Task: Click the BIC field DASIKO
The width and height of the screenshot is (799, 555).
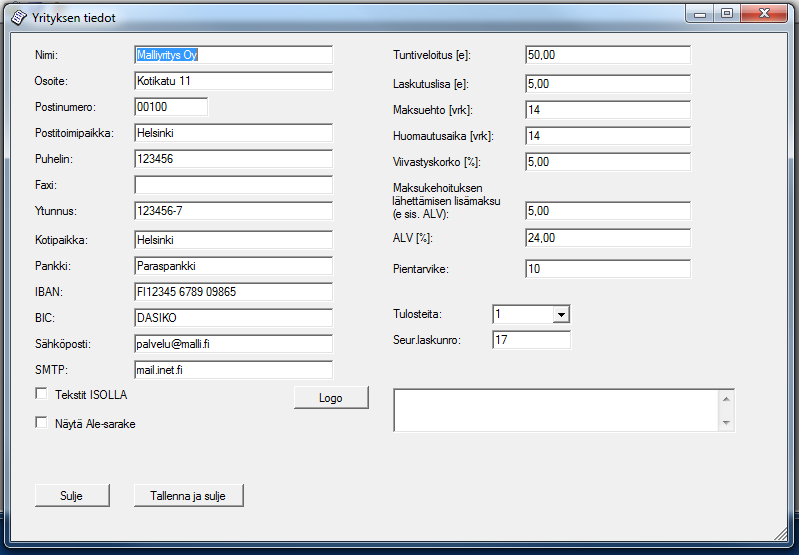Action: [233, 318]
